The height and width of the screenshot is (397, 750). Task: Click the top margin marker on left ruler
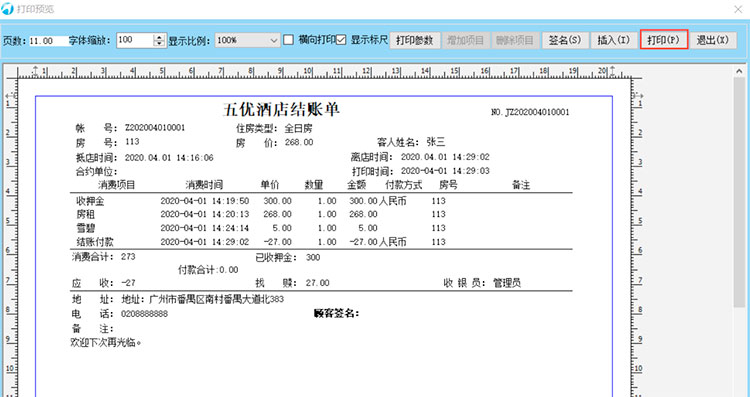(10, 97)
